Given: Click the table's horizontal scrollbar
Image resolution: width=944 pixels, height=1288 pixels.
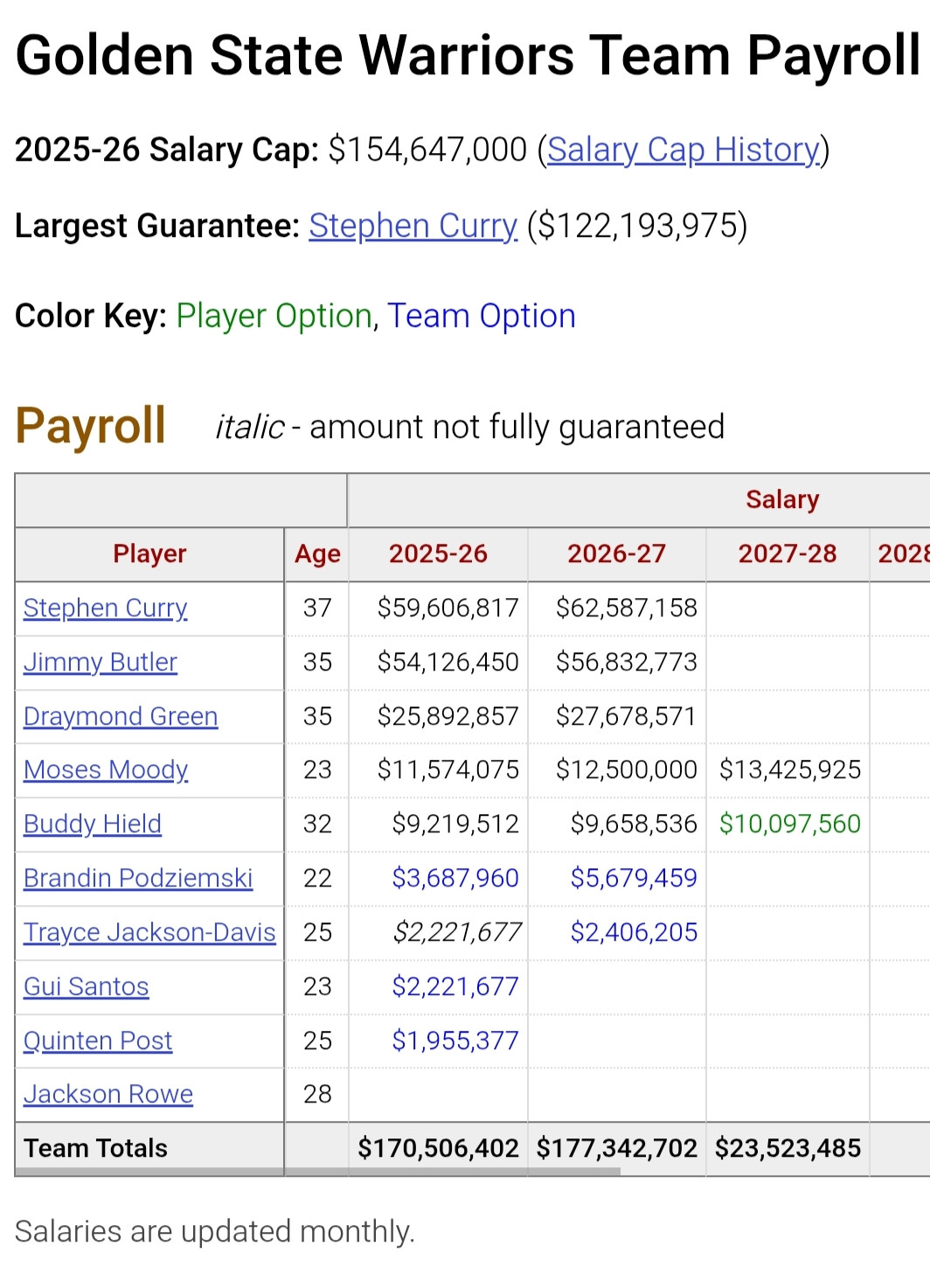Looking at the screenshot, I should (x=316, y=1172).
